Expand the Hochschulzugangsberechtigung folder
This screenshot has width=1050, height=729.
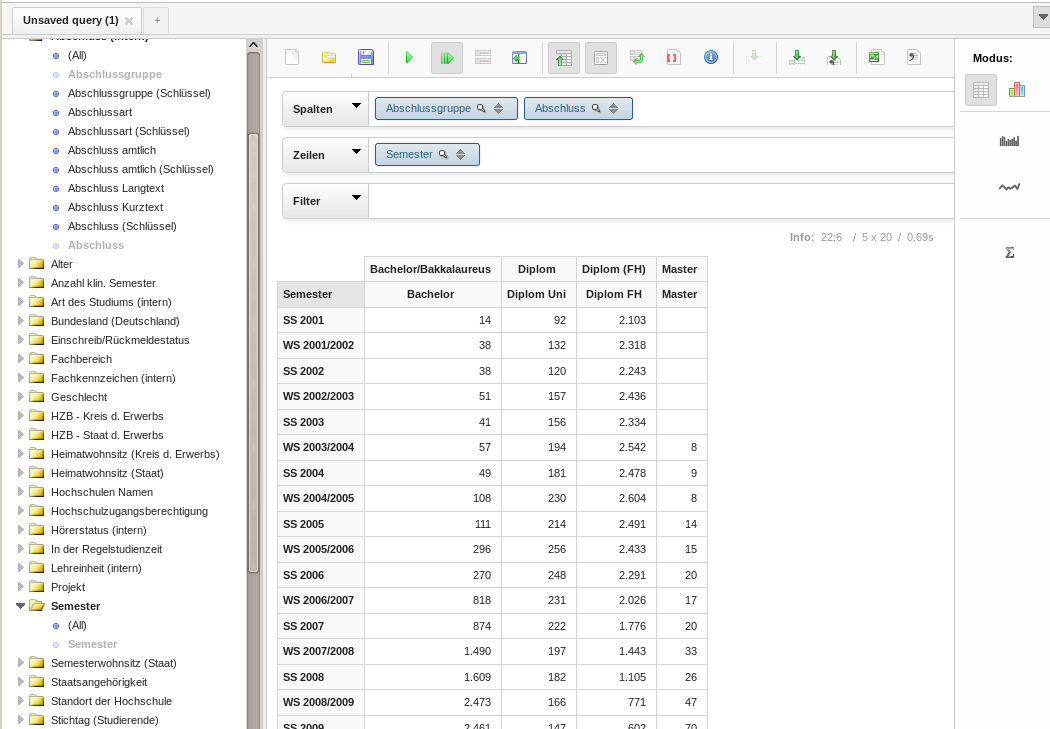pos(21,511)
